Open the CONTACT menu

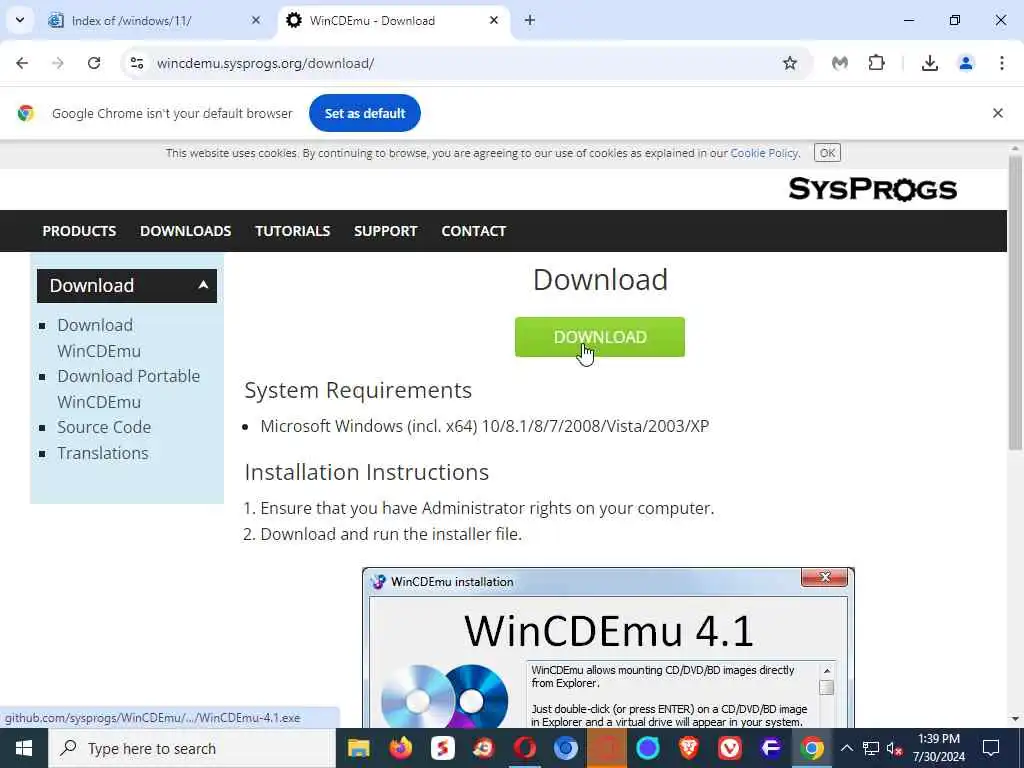pyautogui.click(x=473, y=231)
